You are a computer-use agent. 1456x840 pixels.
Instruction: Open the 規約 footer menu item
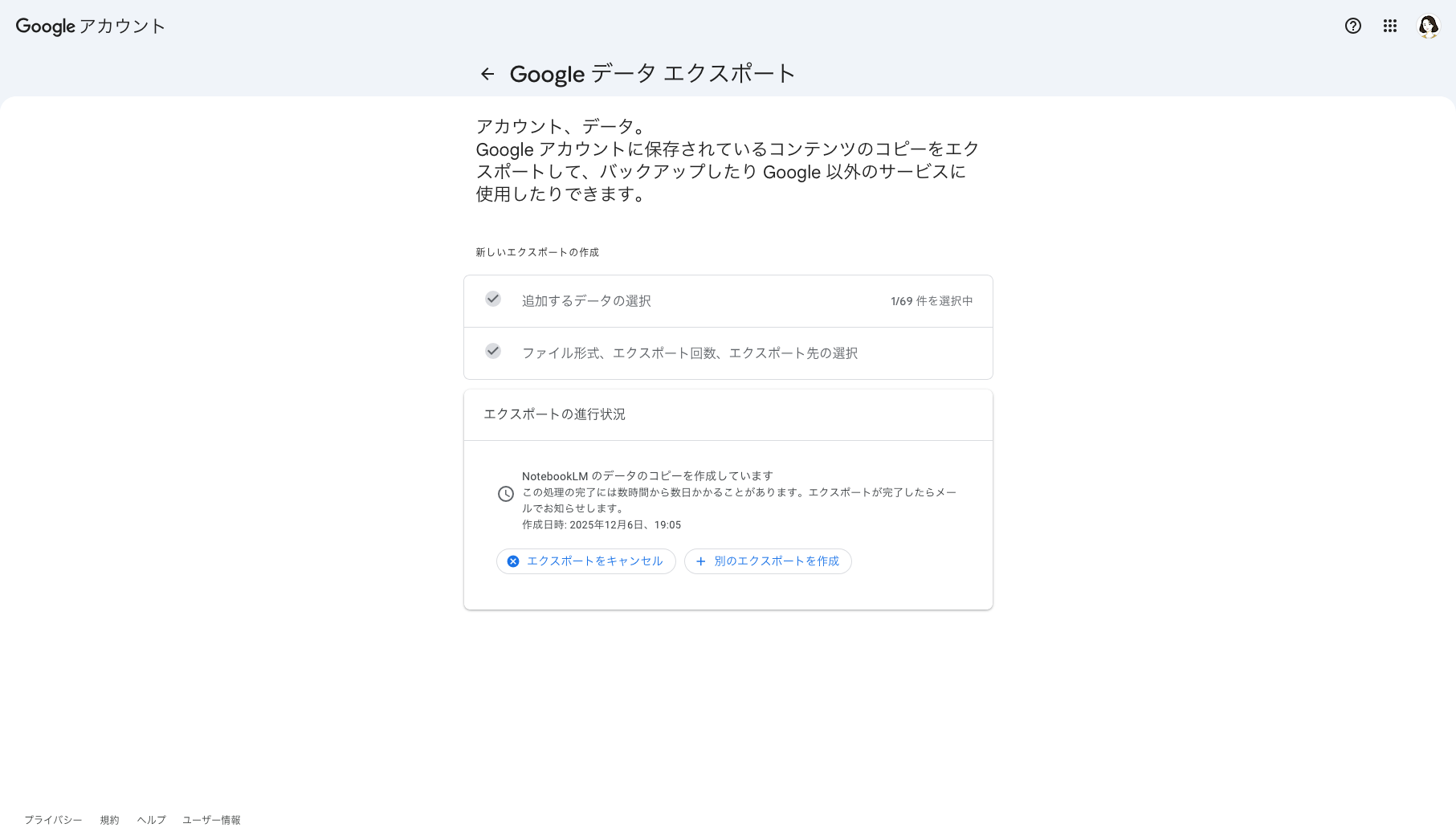point(109,820)
